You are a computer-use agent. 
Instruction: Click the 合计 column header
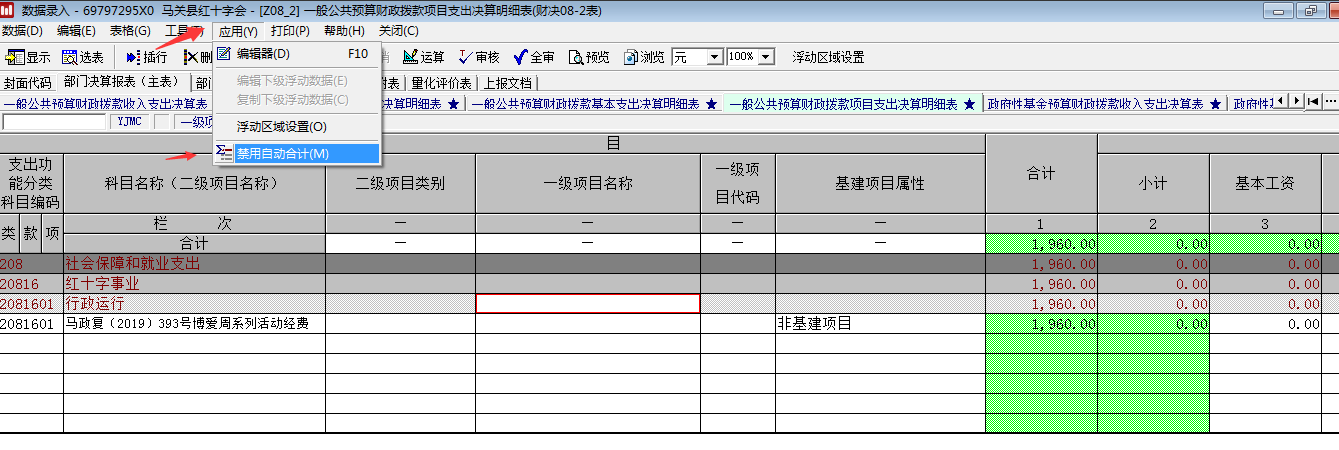1041,174
